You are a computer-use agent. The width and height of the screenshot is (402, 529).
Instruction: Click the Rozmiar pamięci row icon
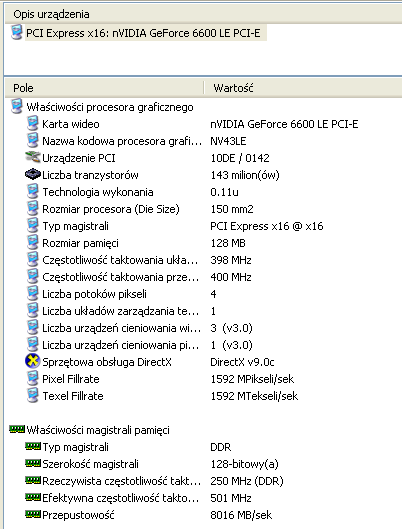[32, 242]
